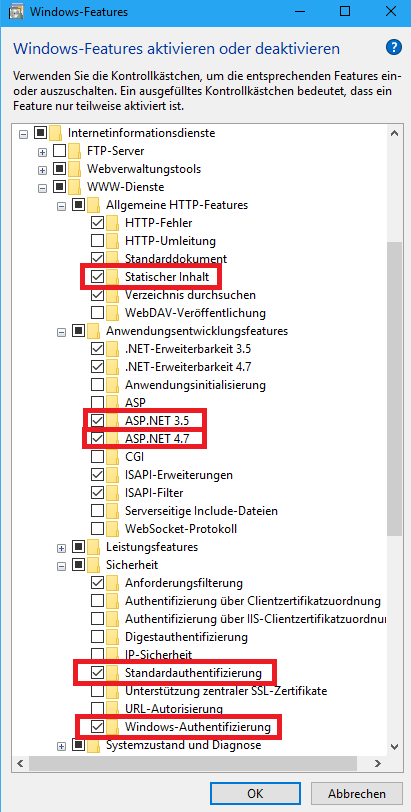Collapse the Internetinformationsdienste tree node
The width and height of the screenshot is (411, 812).
pos(23,134)
